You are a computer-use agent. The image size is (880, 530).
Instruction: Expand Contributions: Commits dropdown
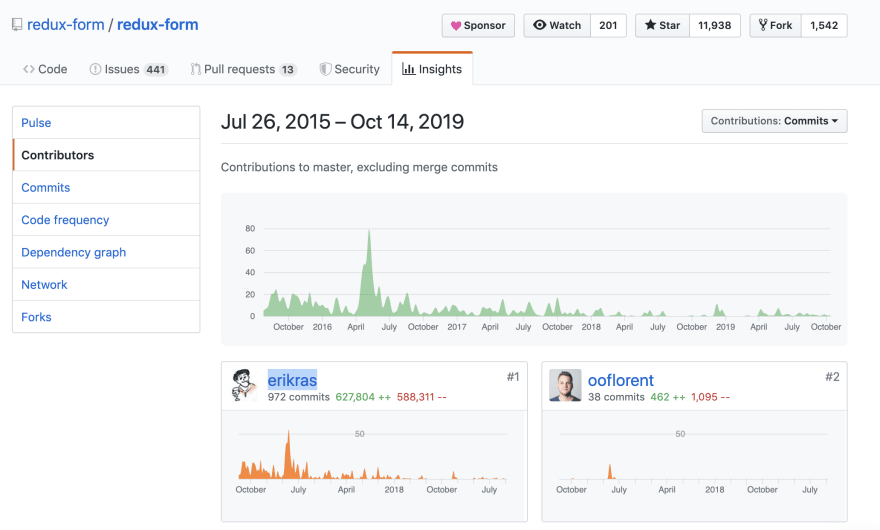(x=774, y=121)
